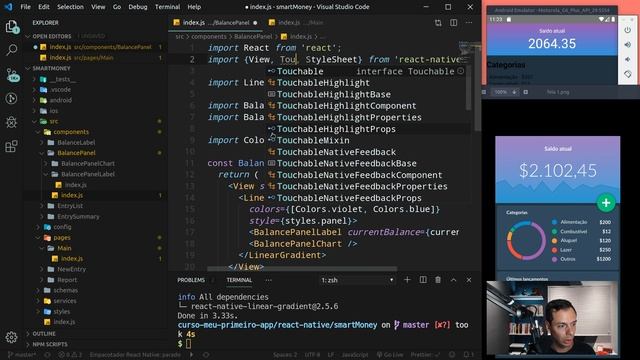Click Open Changes icon in editor toolbar
The height and width of the screenshot is (360, 640).
coord(438,23)
